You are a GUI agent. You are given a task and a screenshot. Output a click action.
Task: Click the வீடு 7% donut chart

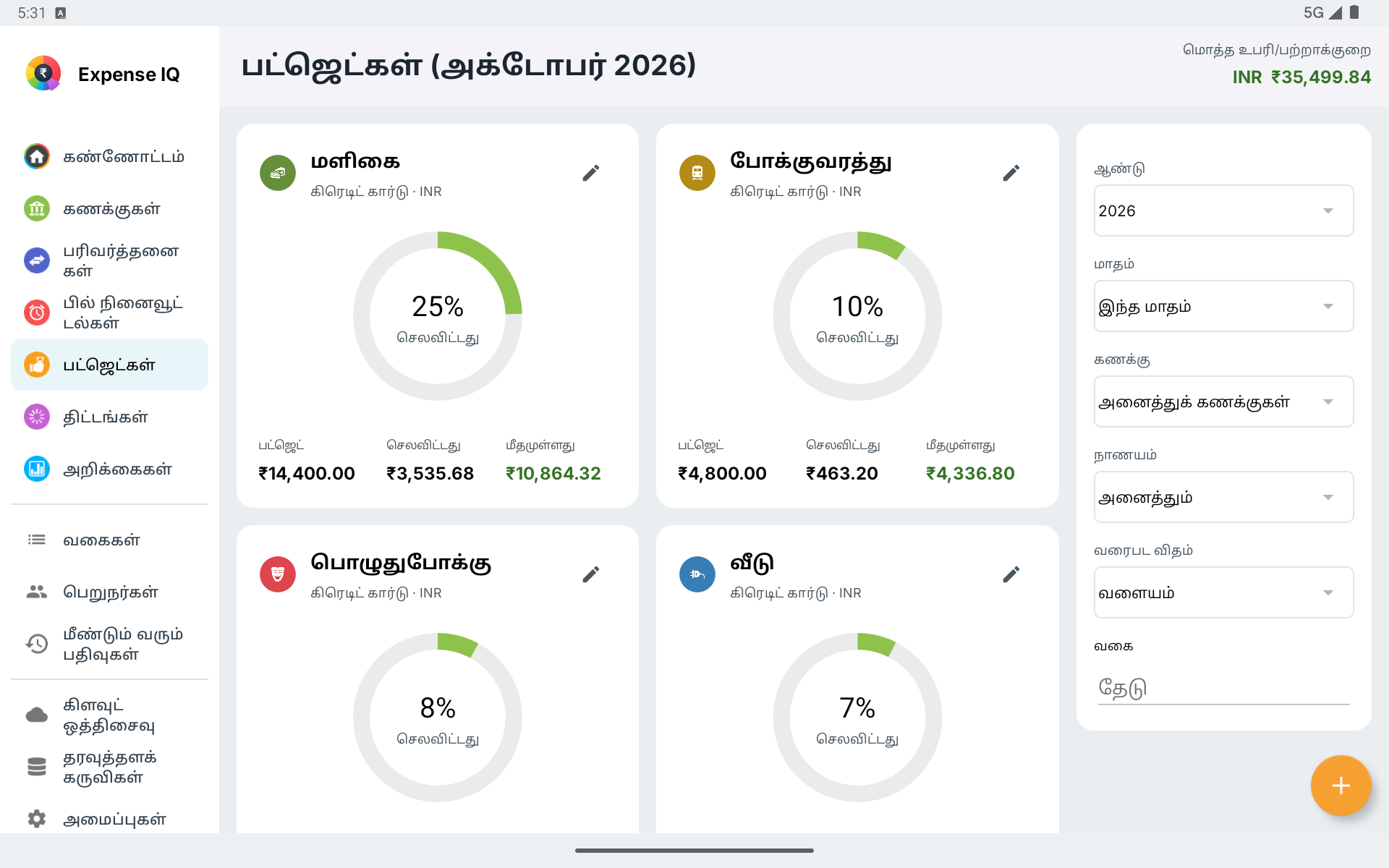pos(857,718)
